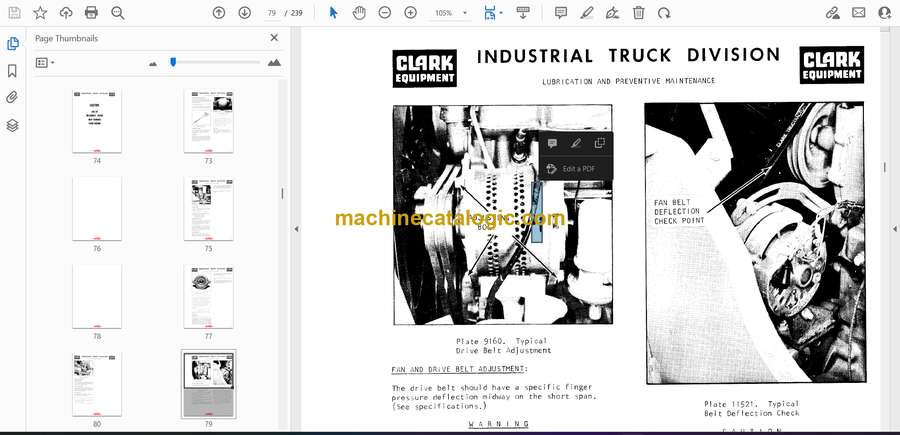The width and height of the screenshot is (900, 435).
Task: Activate the selection arrow tool
Action: coord(333,13)
